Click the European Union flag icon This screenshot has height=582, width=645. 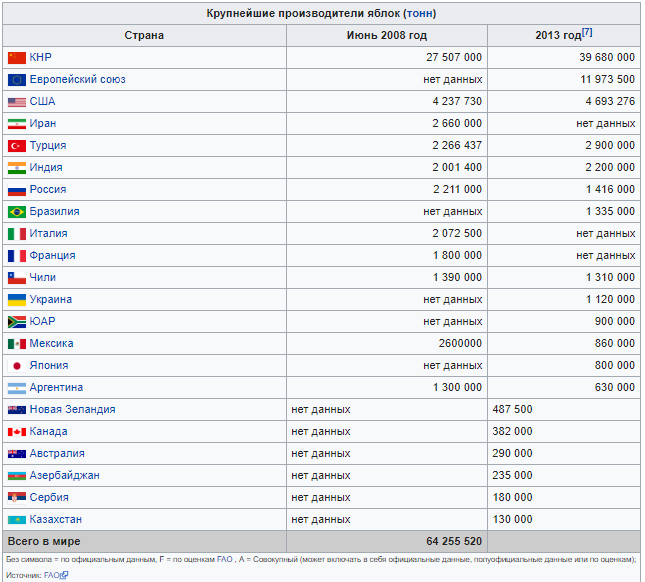[x=17, y=80]
